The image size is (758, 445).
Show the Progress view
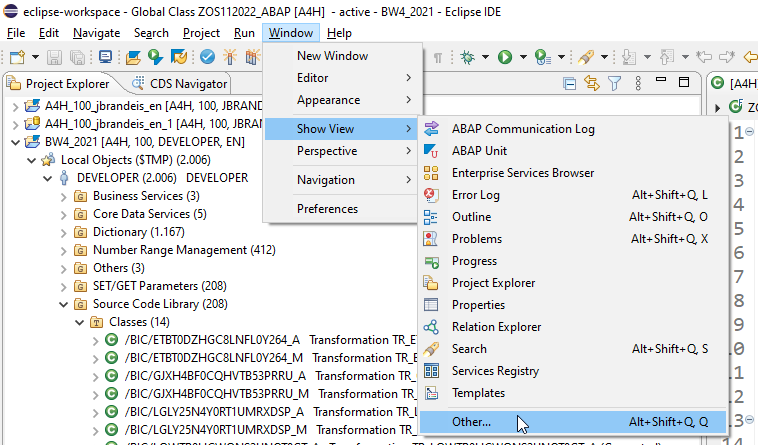pos(572,261)
